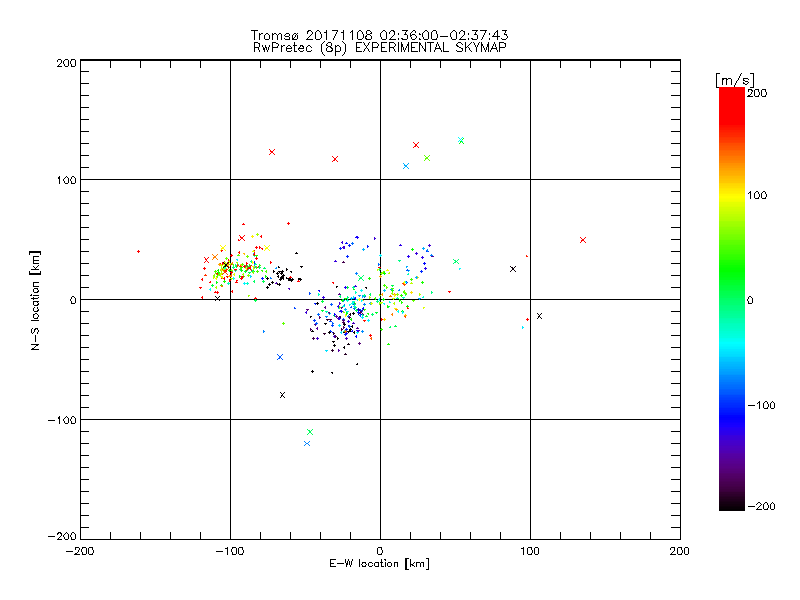800x600 pixels.
Task: Click the y-axis tick label '200'
Action: tap(67, 63)
